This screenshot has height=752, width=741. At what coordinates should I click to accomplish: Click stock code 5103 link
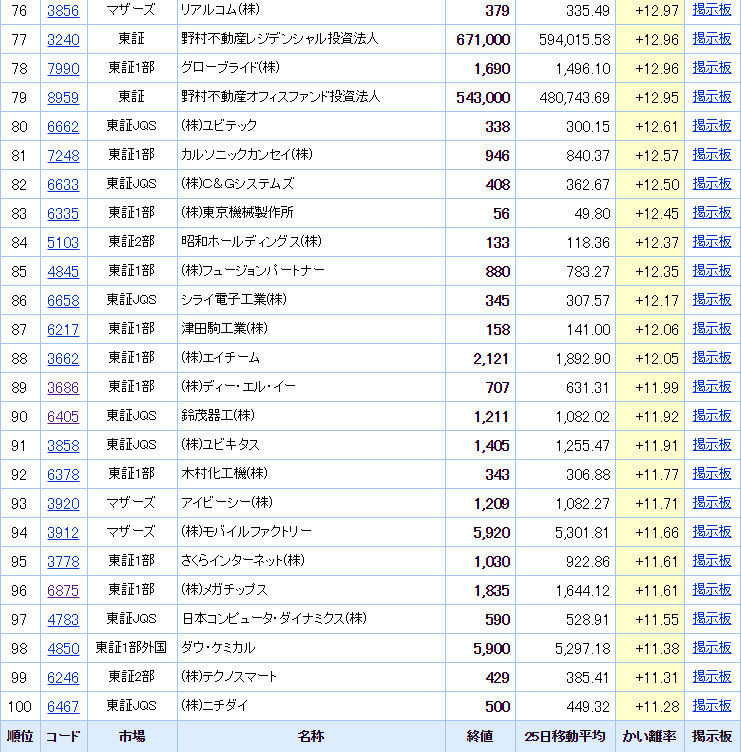63,243
